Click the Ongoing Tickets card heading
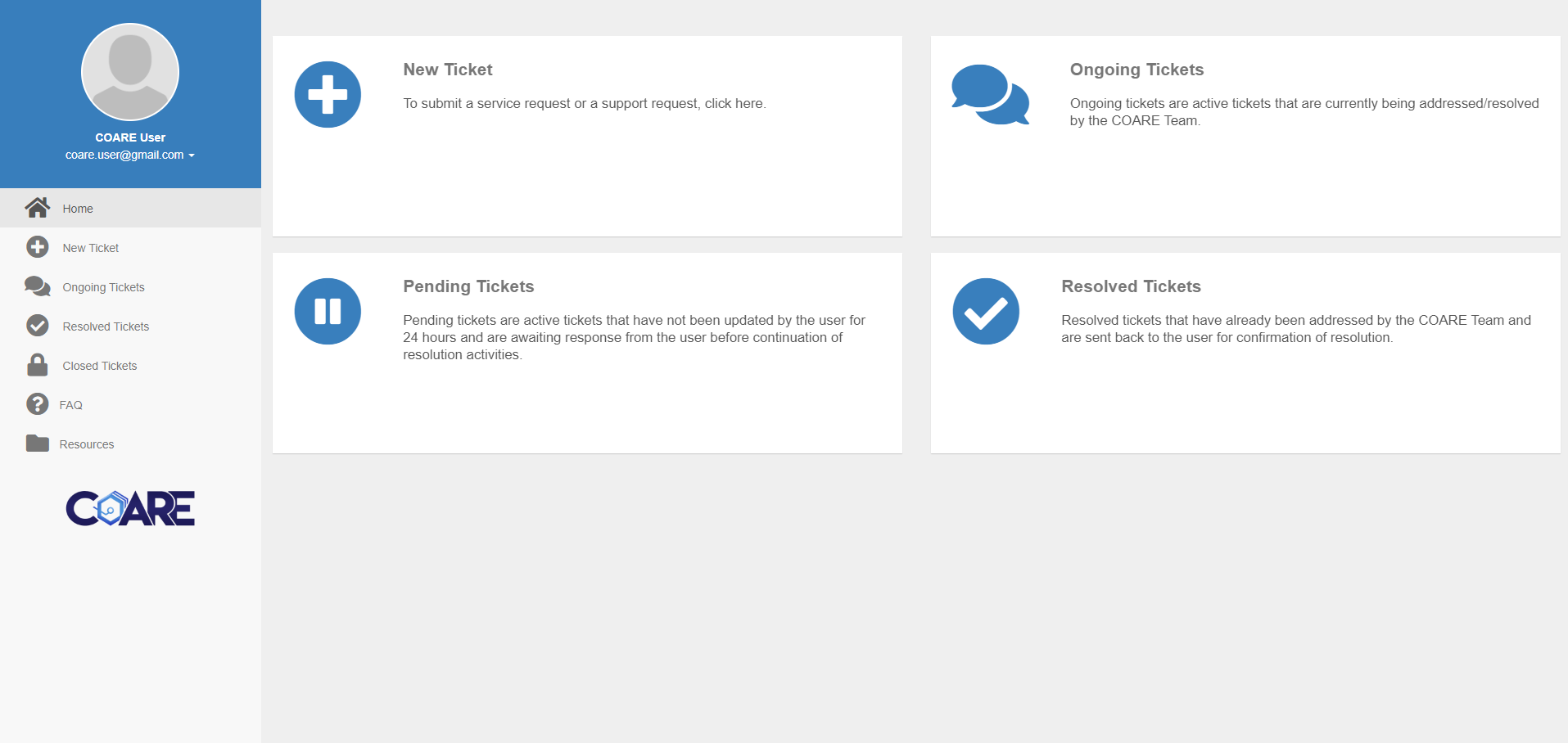The width and height of the screenshot is (1568, 743). click(1136, 70)
